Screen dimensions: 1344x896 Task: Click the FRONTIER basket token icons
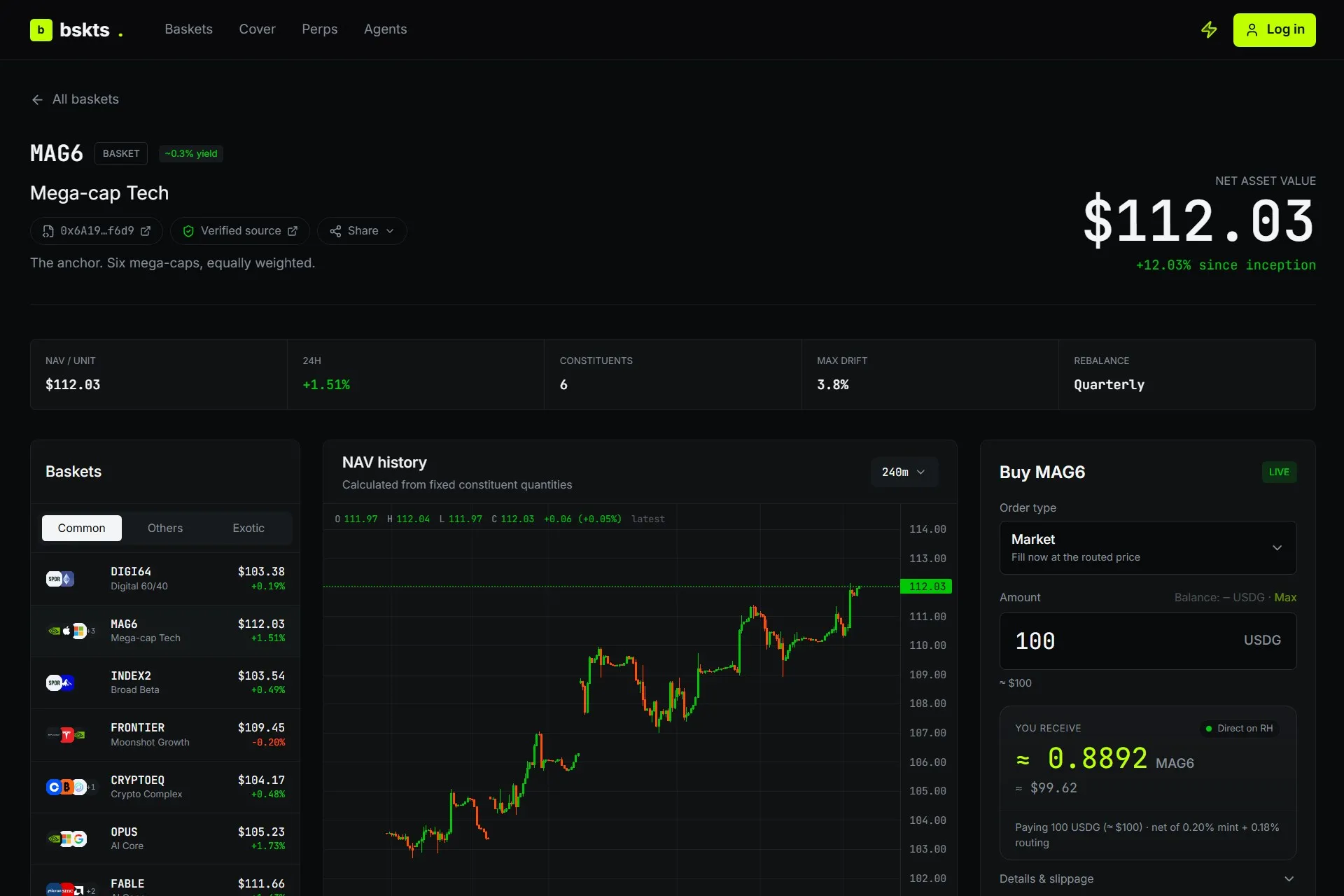click(66, 735)
